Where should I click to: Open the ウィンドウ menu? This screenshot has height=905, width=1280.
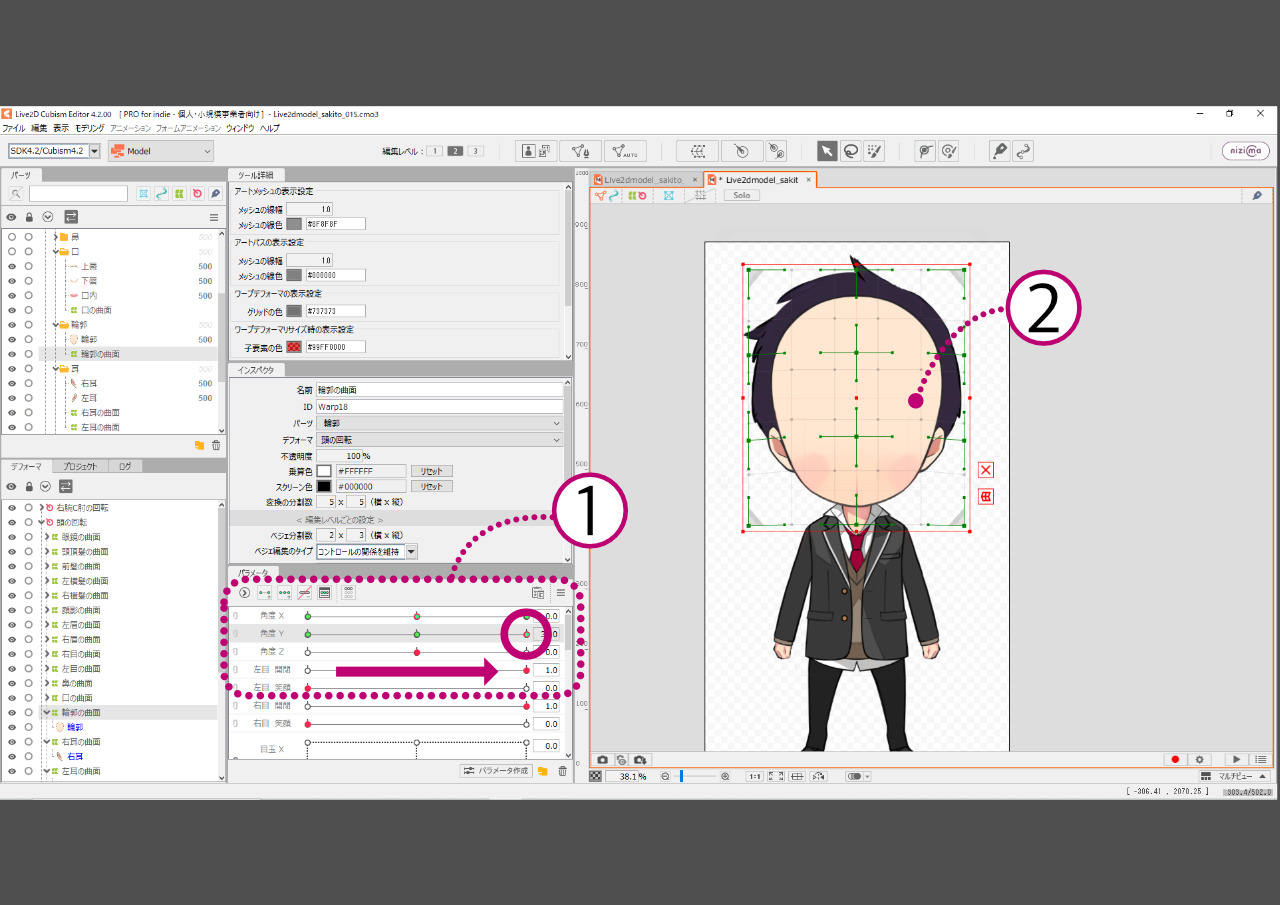[240, 129]
